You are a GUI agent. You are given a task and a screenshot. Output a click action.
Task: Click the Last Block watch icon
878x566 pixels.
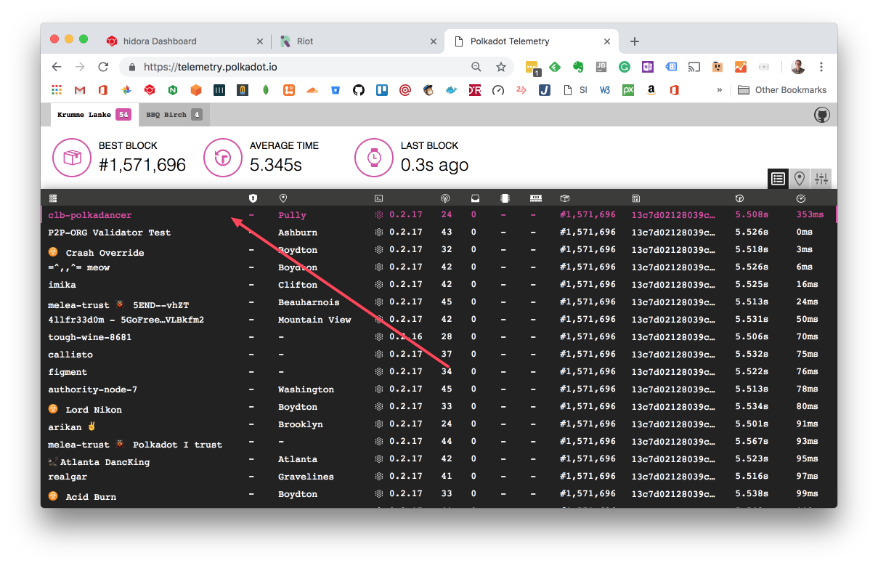(374, 157)
